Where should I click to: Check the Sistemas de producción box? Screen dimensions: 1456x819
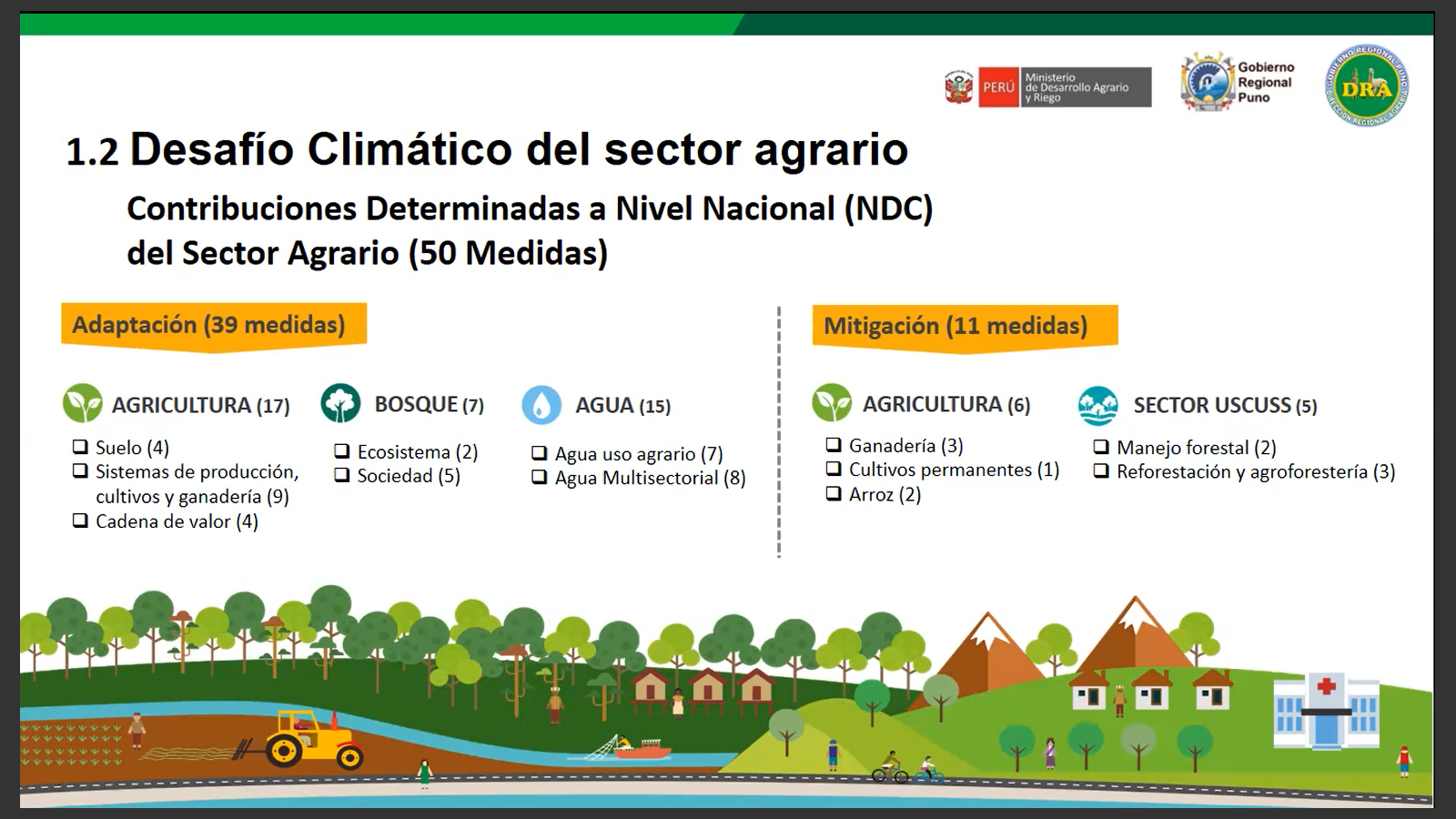pyautogui.click(x=80, y=471)
